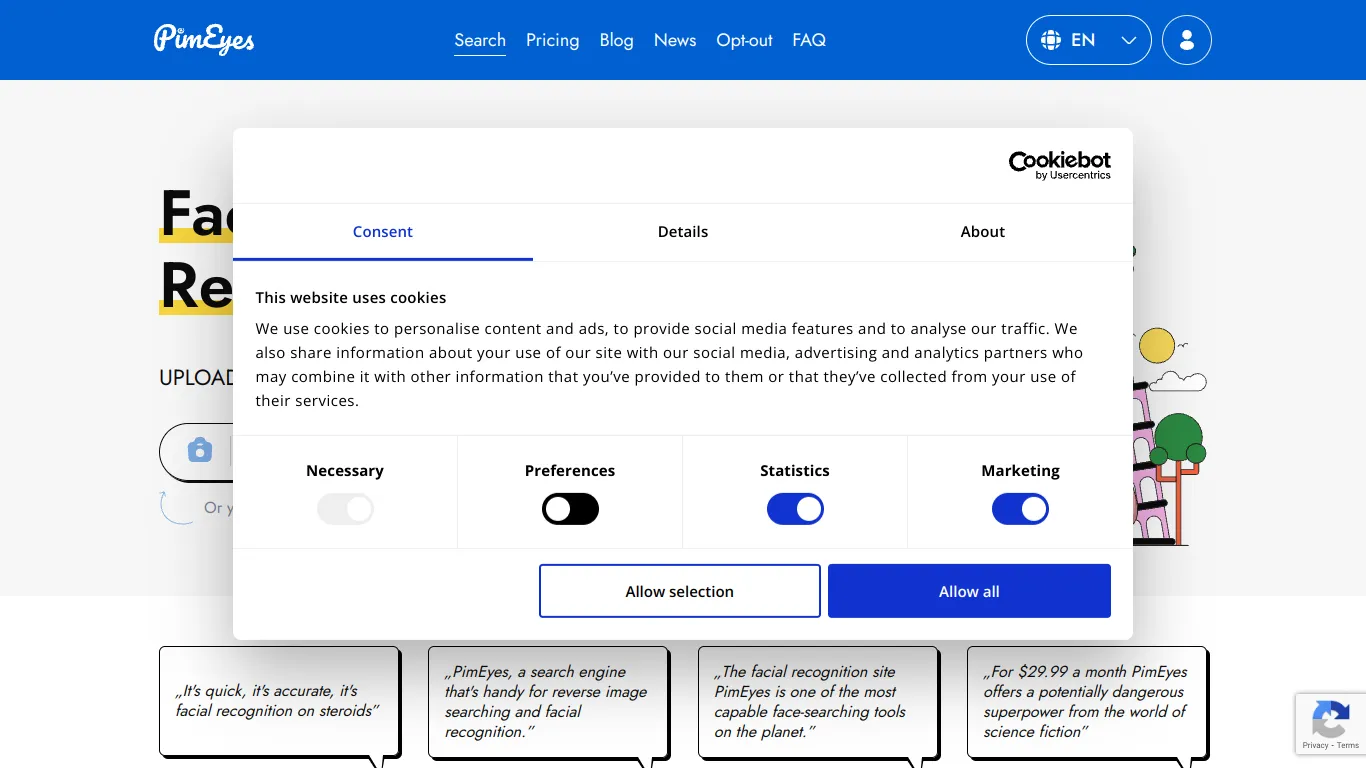The height and width of the screenshot is (768, 1366).
Task: Click the "handy for reverse image searching" quote card
Action: pyautogui.click(x=548, y=702)
